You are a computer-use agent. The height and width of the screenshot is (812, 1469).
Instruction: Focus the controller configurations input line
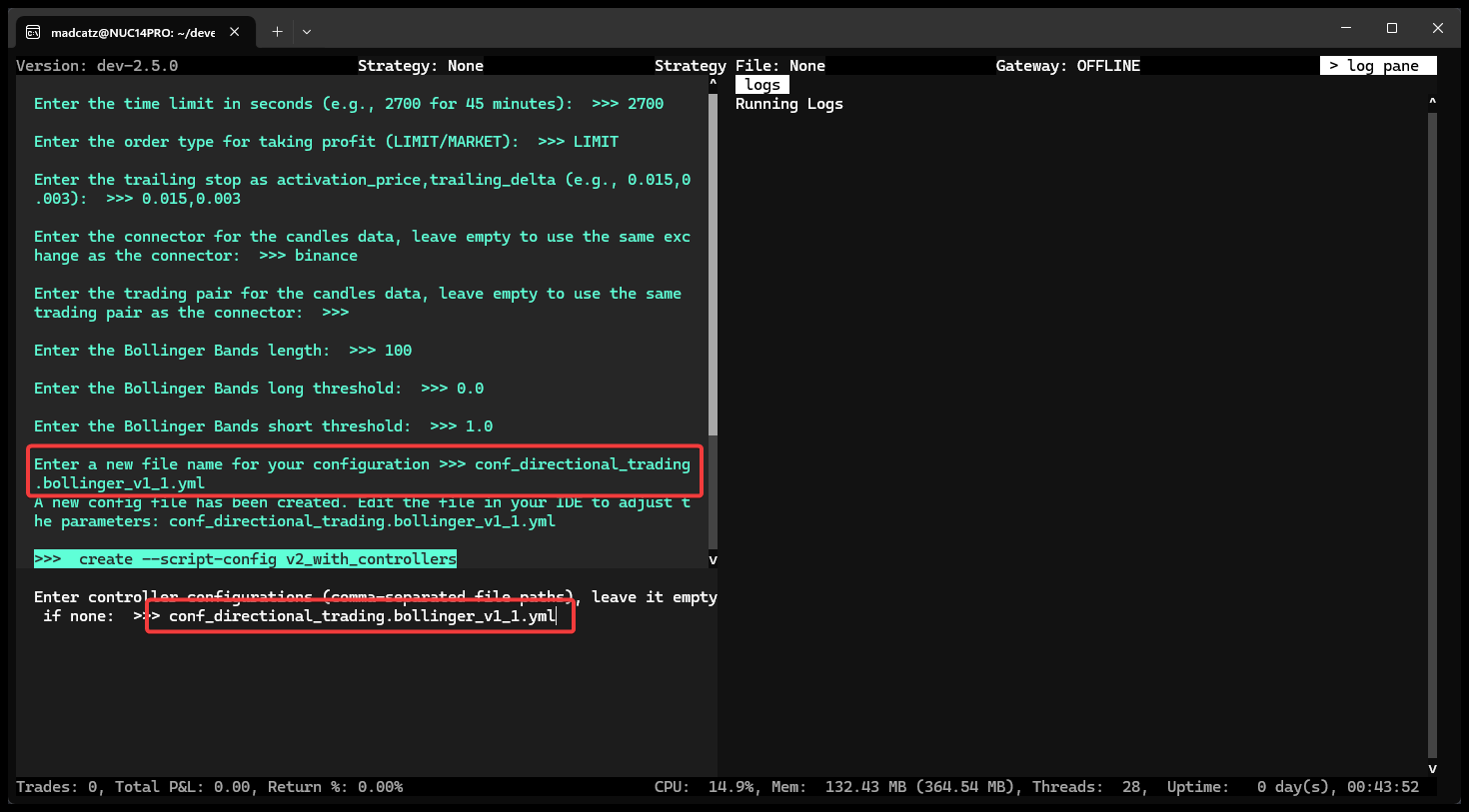point(362,616)
